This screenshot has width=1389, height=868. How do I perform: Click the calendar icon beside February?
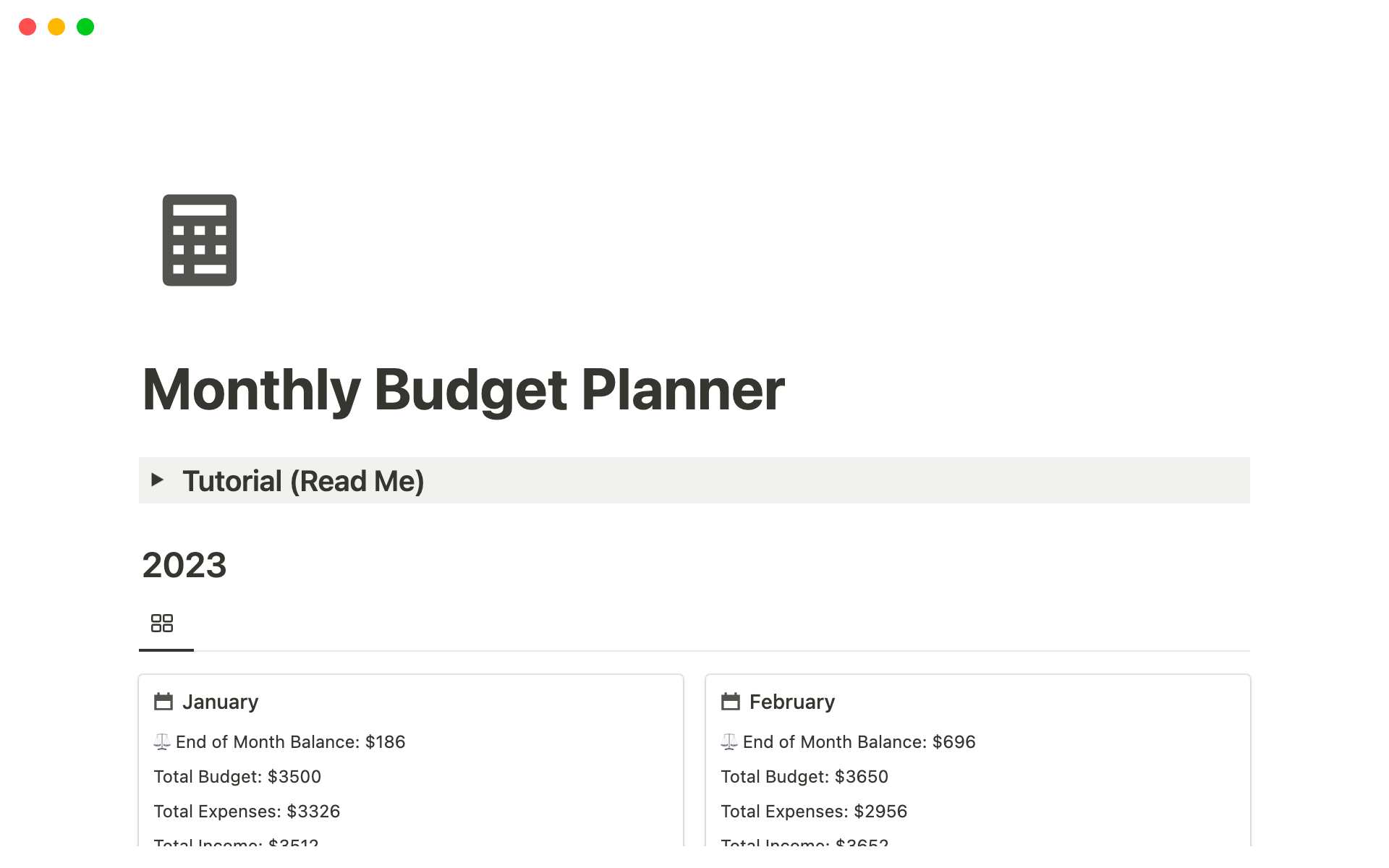731,702
